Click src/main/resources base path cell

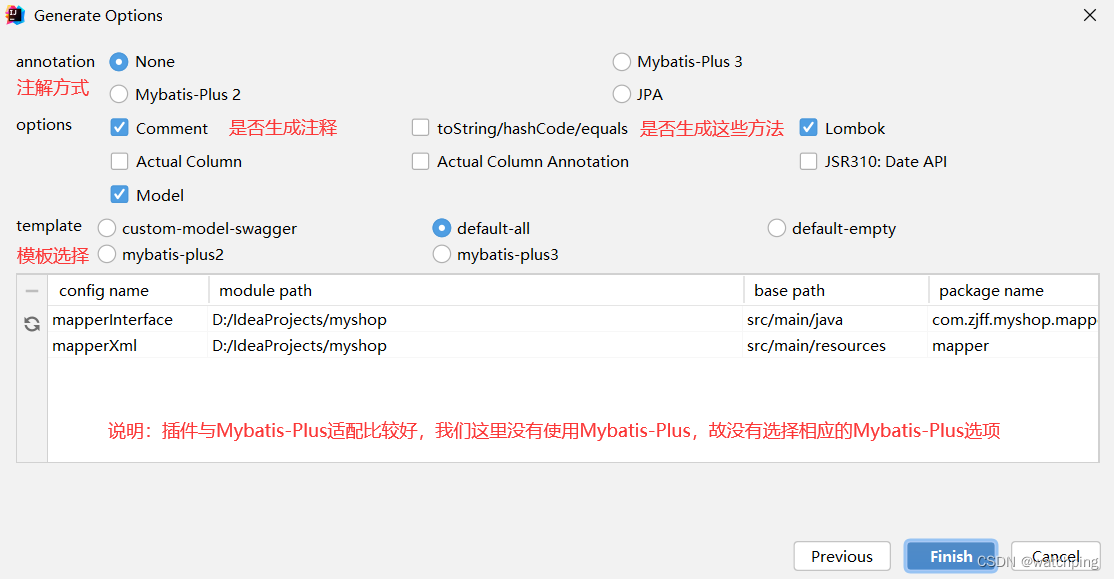click(836, 345)
